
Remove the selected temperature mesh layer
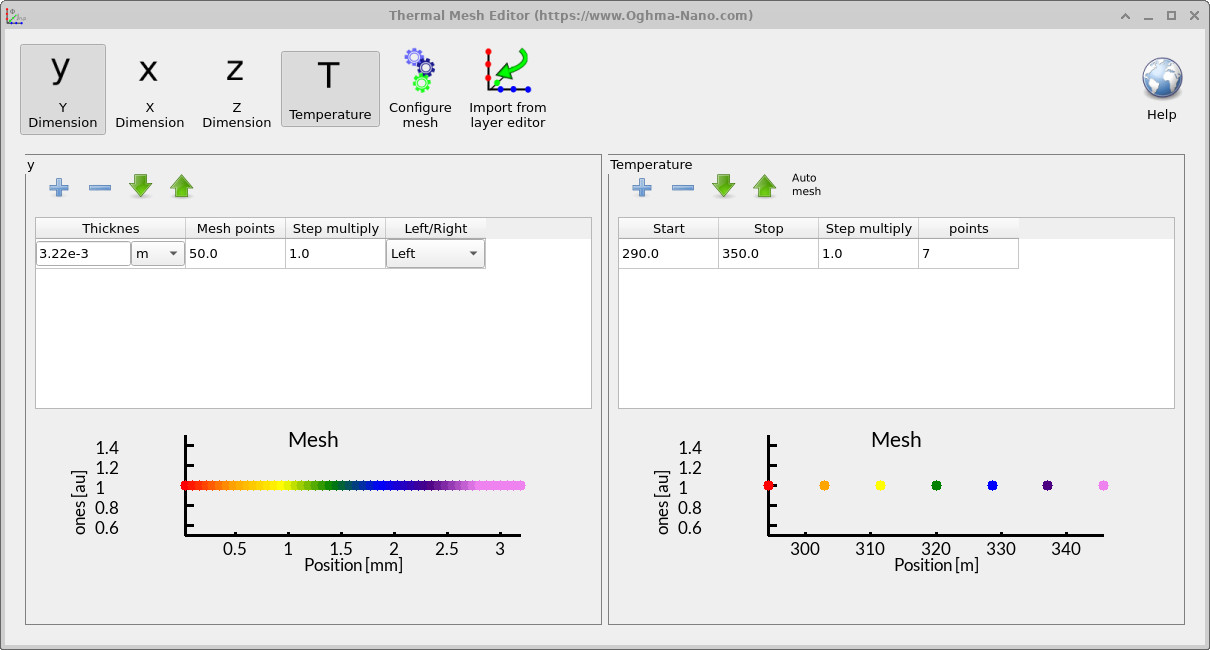coord(682,187)
